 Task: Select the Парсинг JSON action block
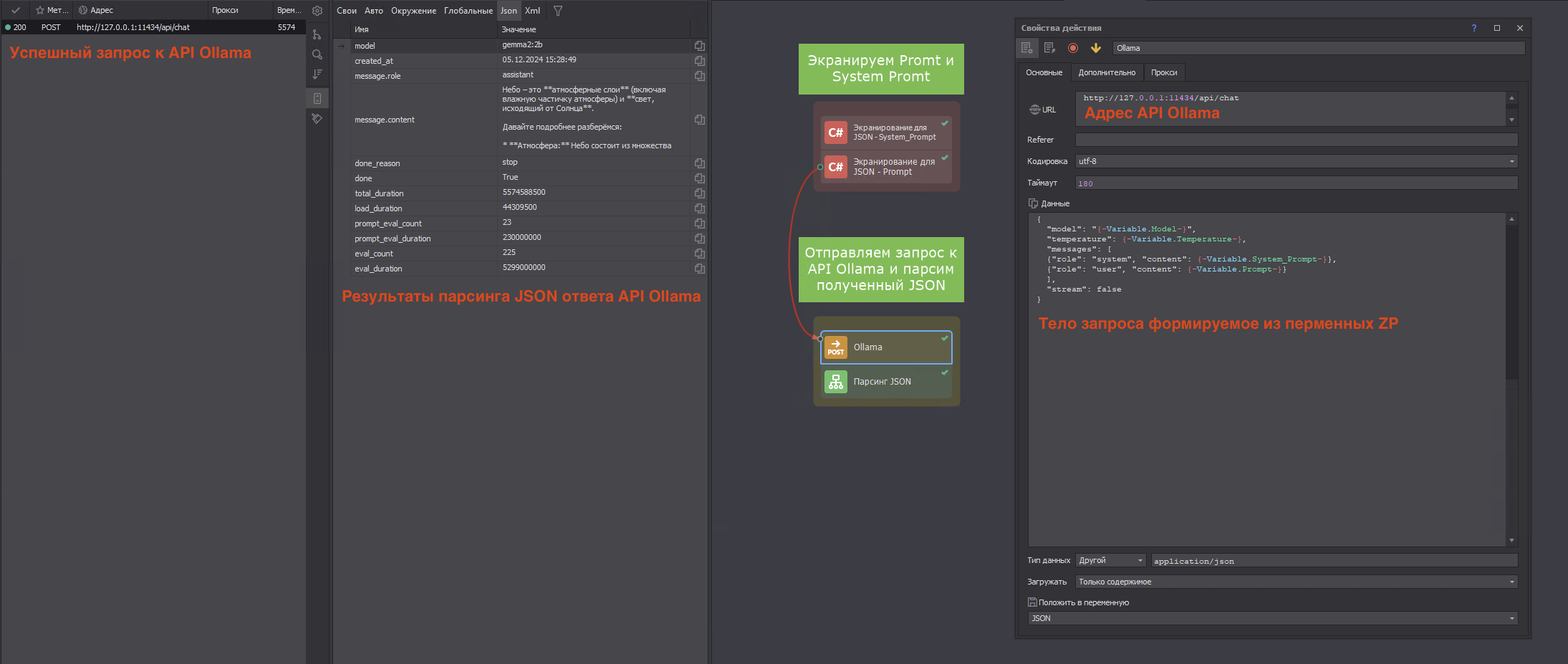[886, 382]
